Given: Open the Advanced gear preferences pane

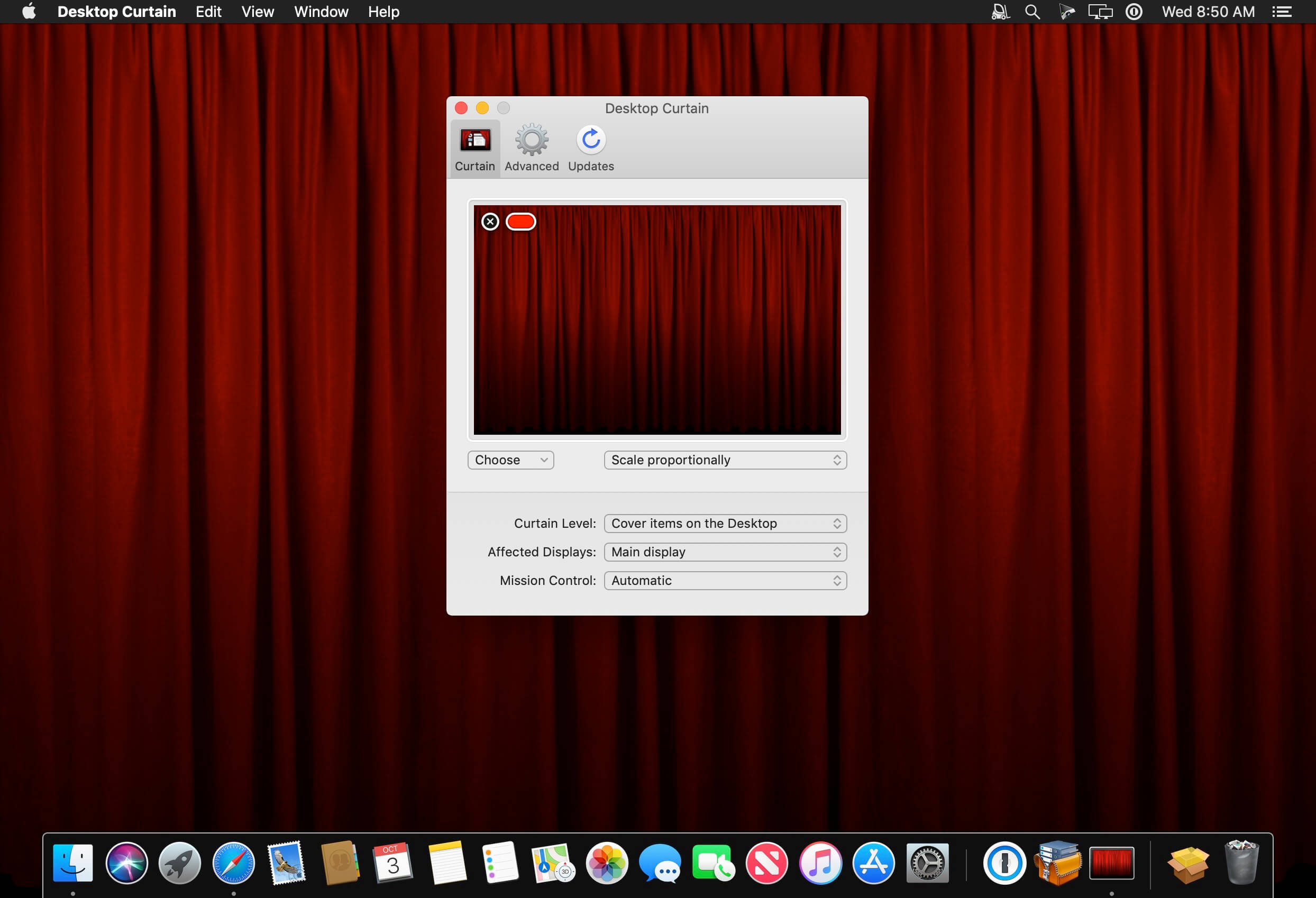Looking at the screenshot, I should pos(531,148).
